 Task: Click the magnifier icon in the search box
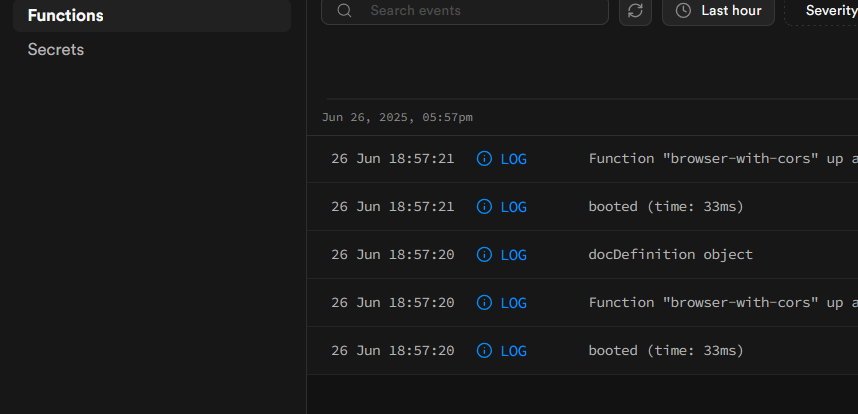[x=344, y=11]
